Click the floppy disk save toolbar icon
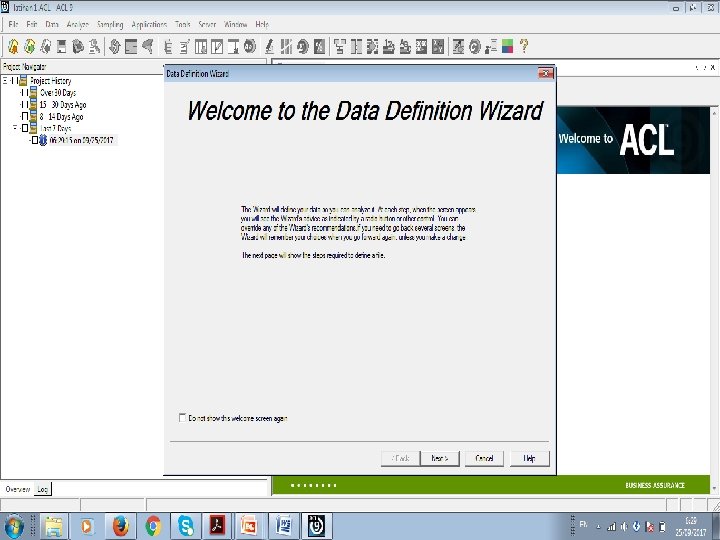Viewport: 720px width, 540px height. 62,46
